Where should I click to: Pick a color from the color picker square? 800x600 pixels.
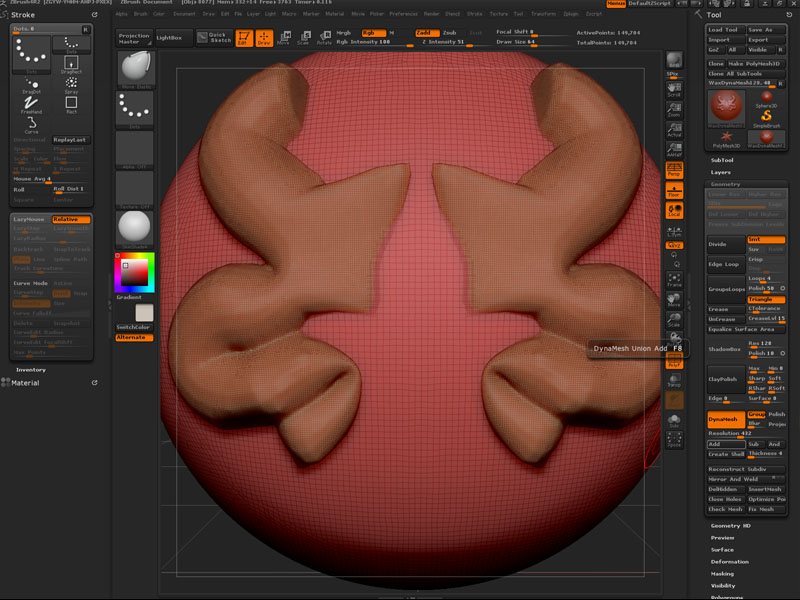(x=135, y=272)
